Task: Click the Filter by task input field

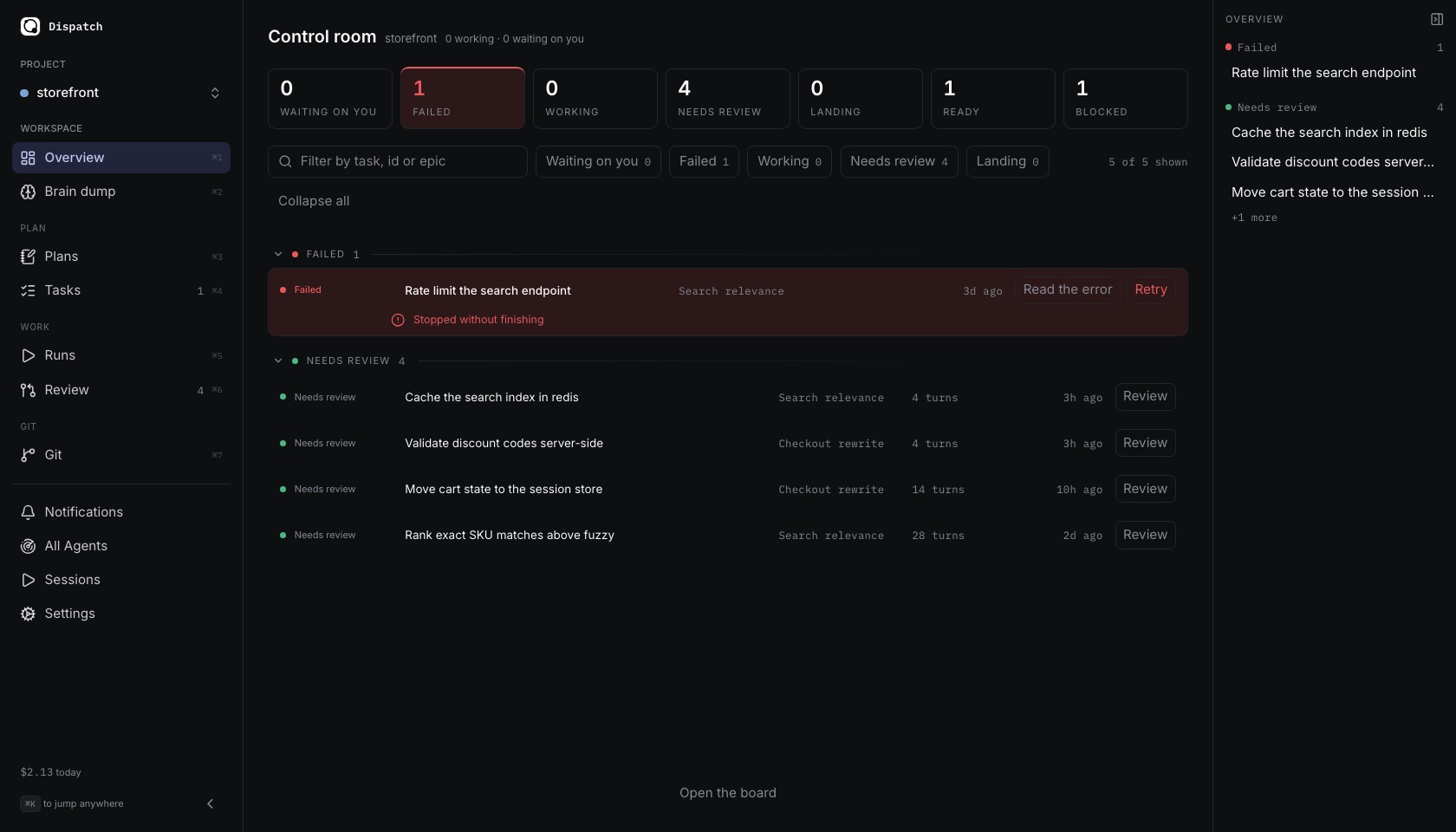Action: point(398,161)
